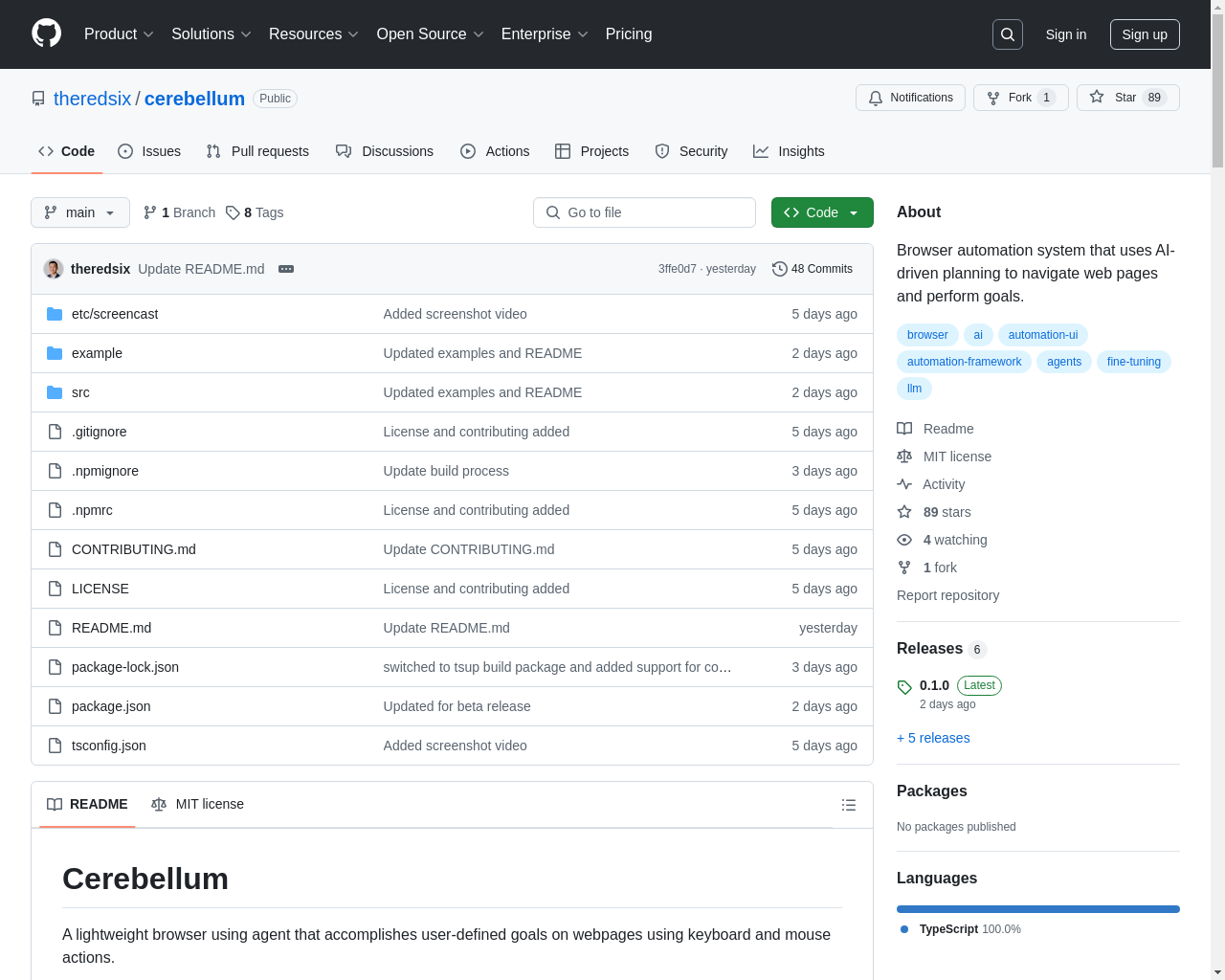Expand the Solutions menu

[x=212, y=33]
